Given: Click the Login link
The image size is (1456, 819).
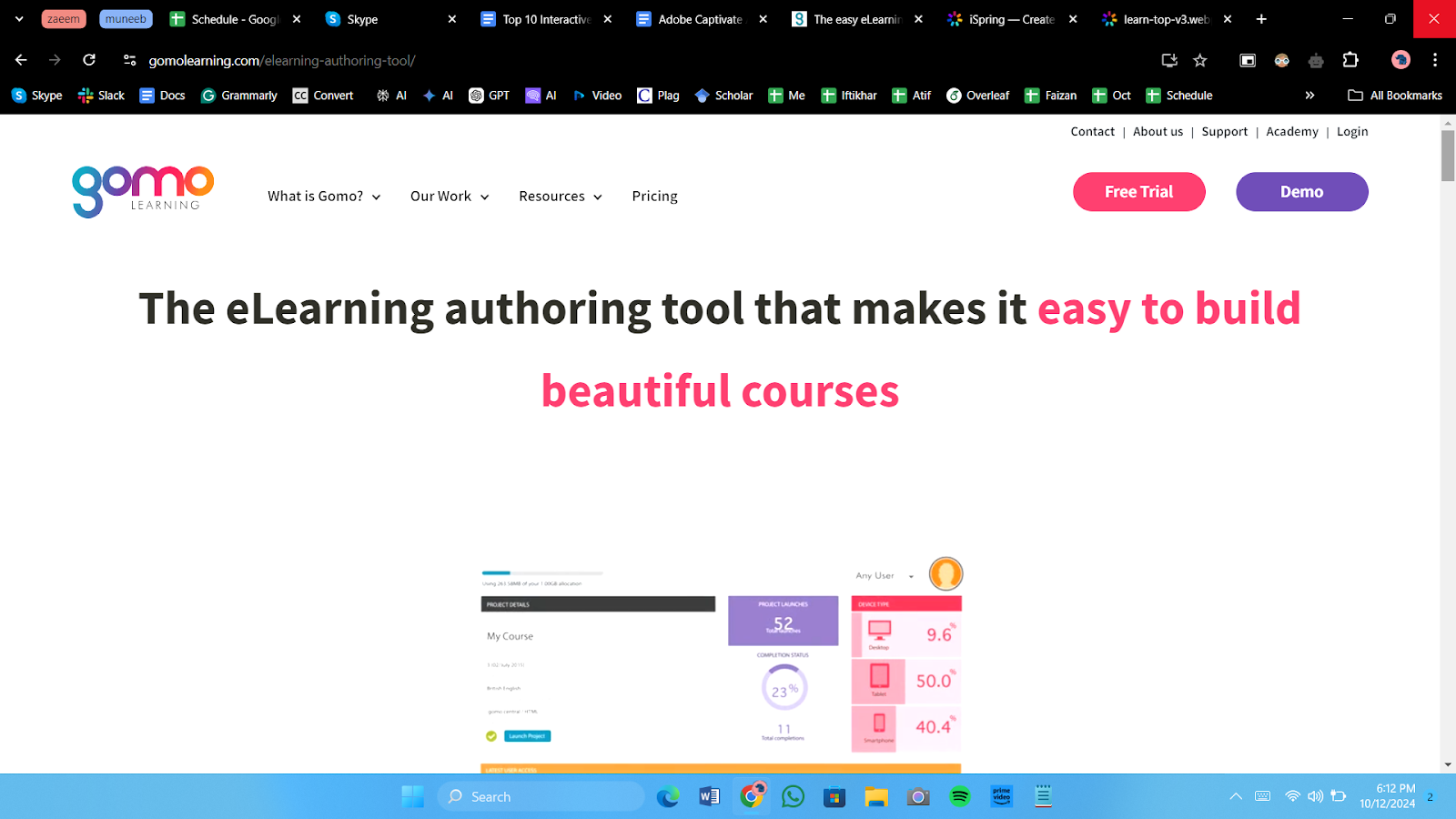Looking at the screenshot, I should click(1352, 132).
